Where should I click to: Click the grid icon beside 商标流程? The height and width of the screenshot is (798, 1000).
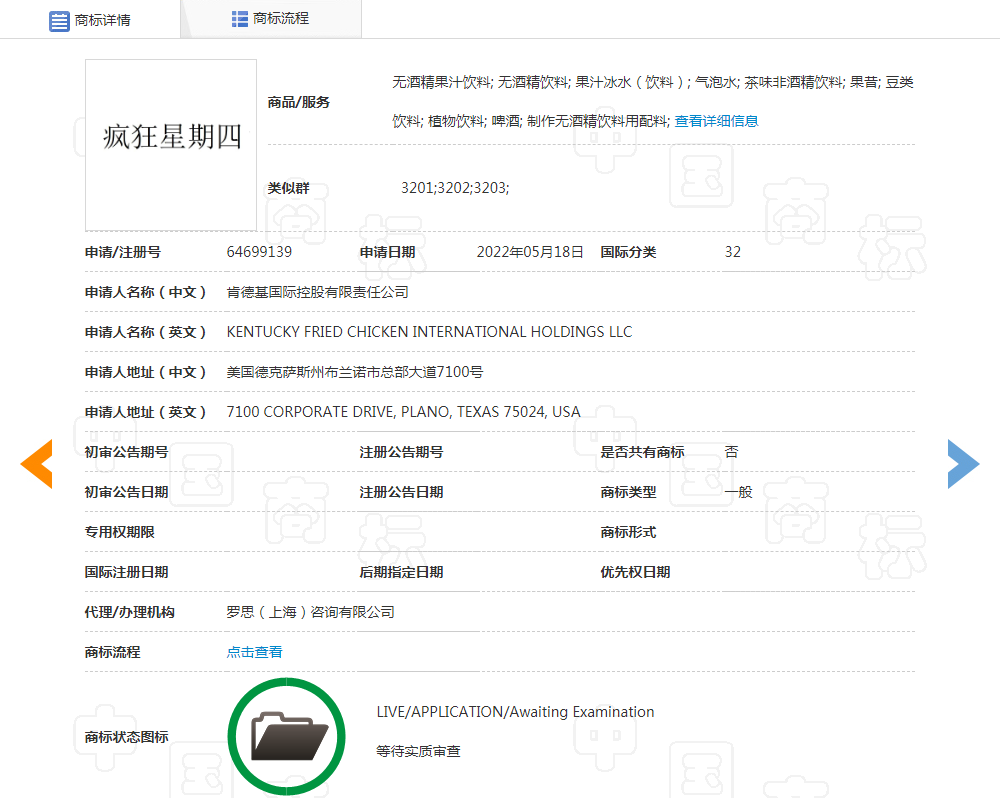(240, 19)
